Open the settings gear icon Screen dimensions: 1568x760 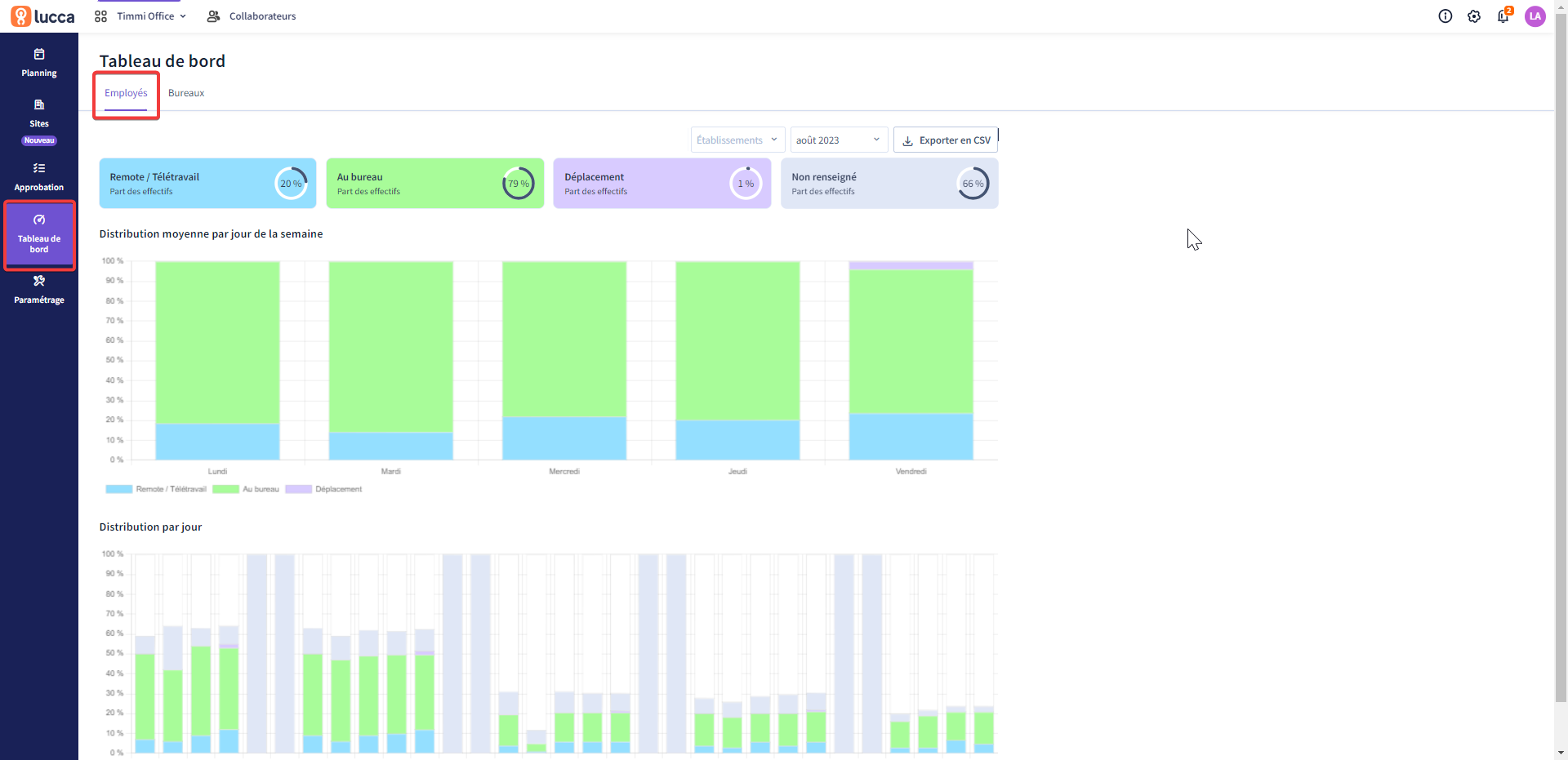tap(1474, 16)
